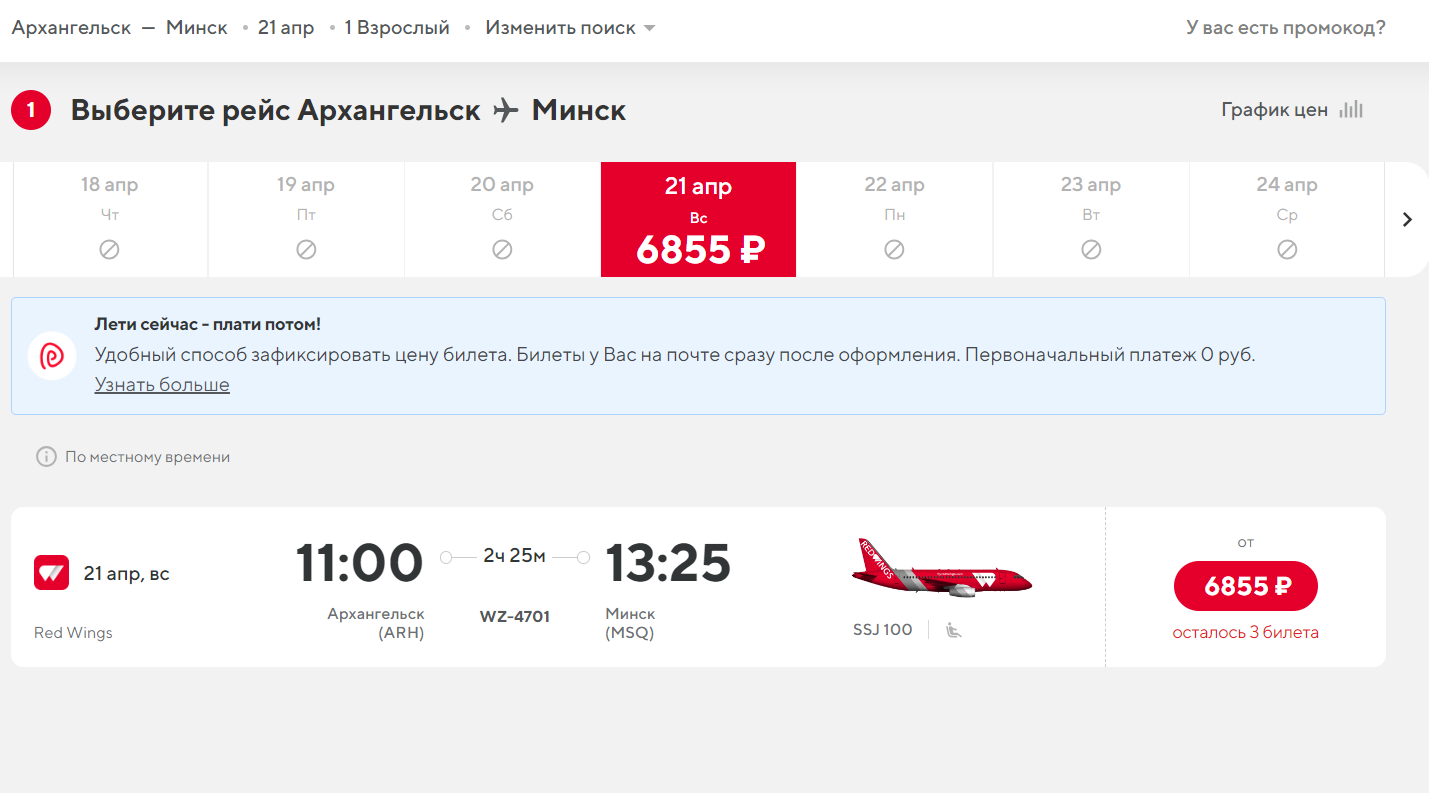Click the seat icon beside SSJ 100
This screenshot has width=1429, height=793.
(x=953, y=630)
